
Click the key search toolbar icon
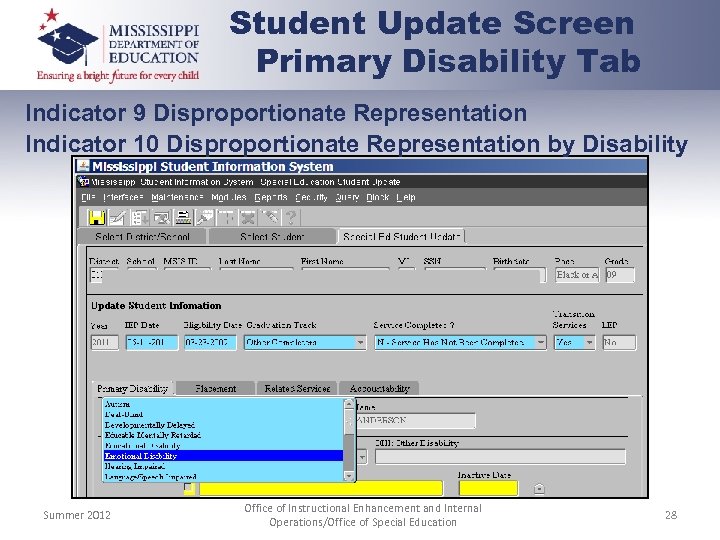click(x=205, y=217)
